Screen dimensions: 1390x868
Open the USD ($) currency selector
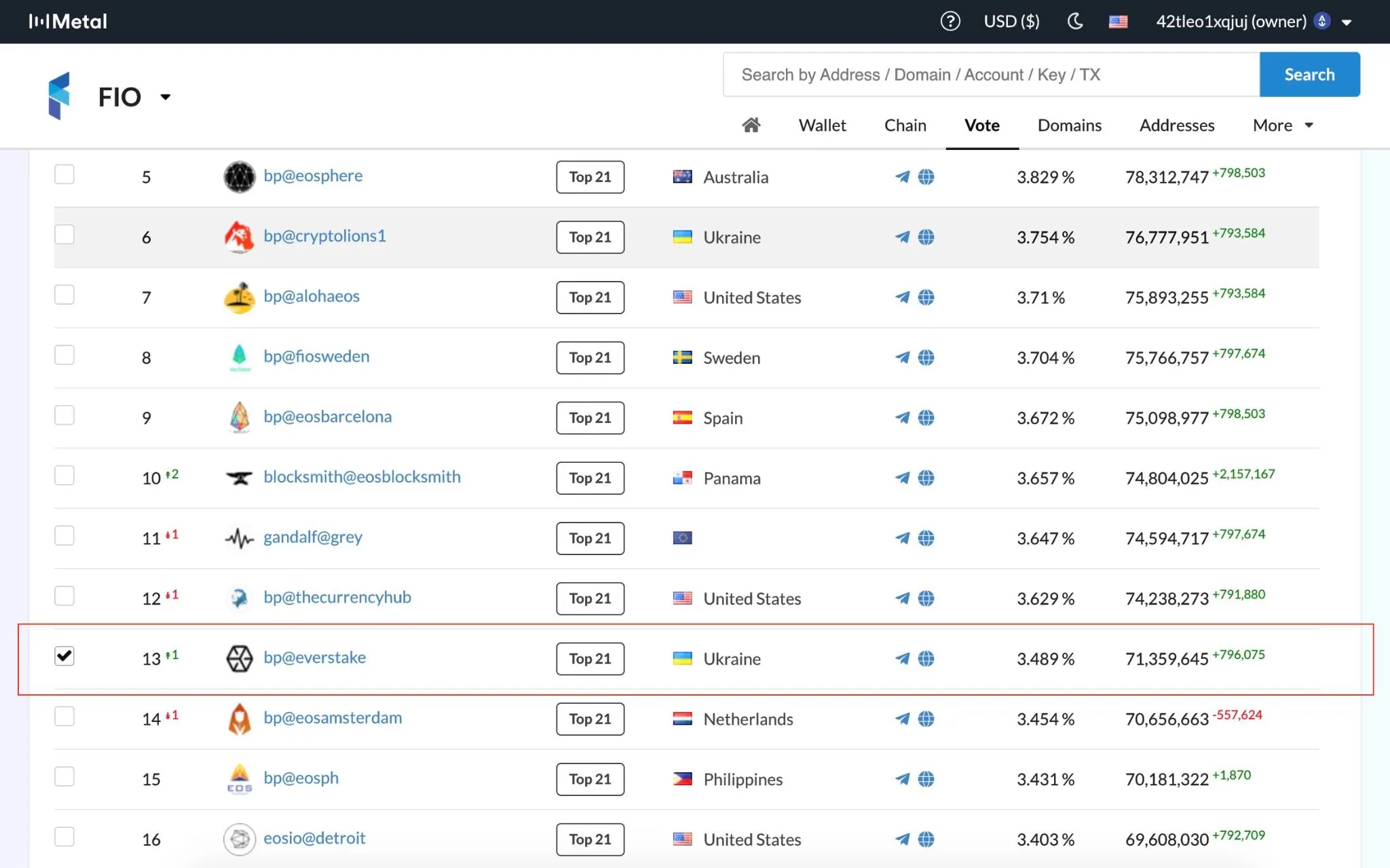point(1011,22)
